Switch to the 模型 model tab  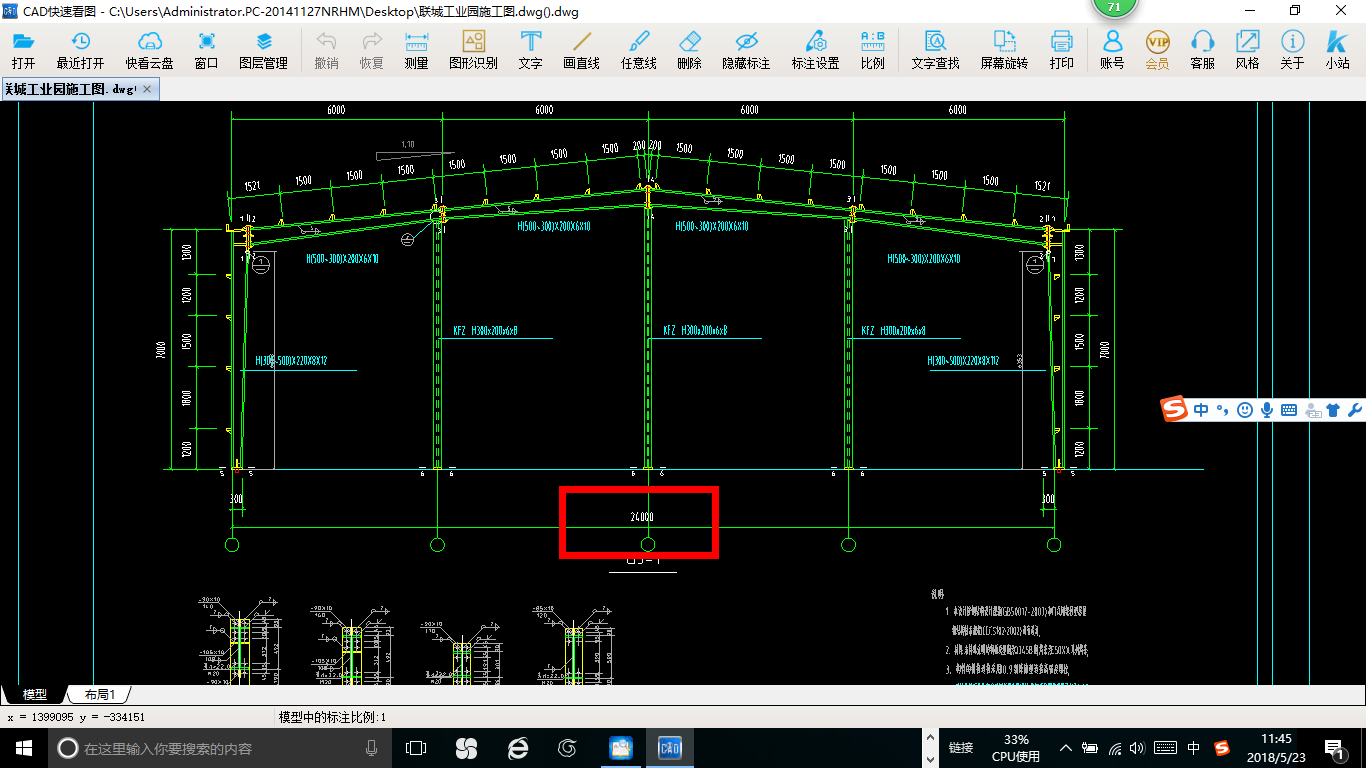pos(35,694)
